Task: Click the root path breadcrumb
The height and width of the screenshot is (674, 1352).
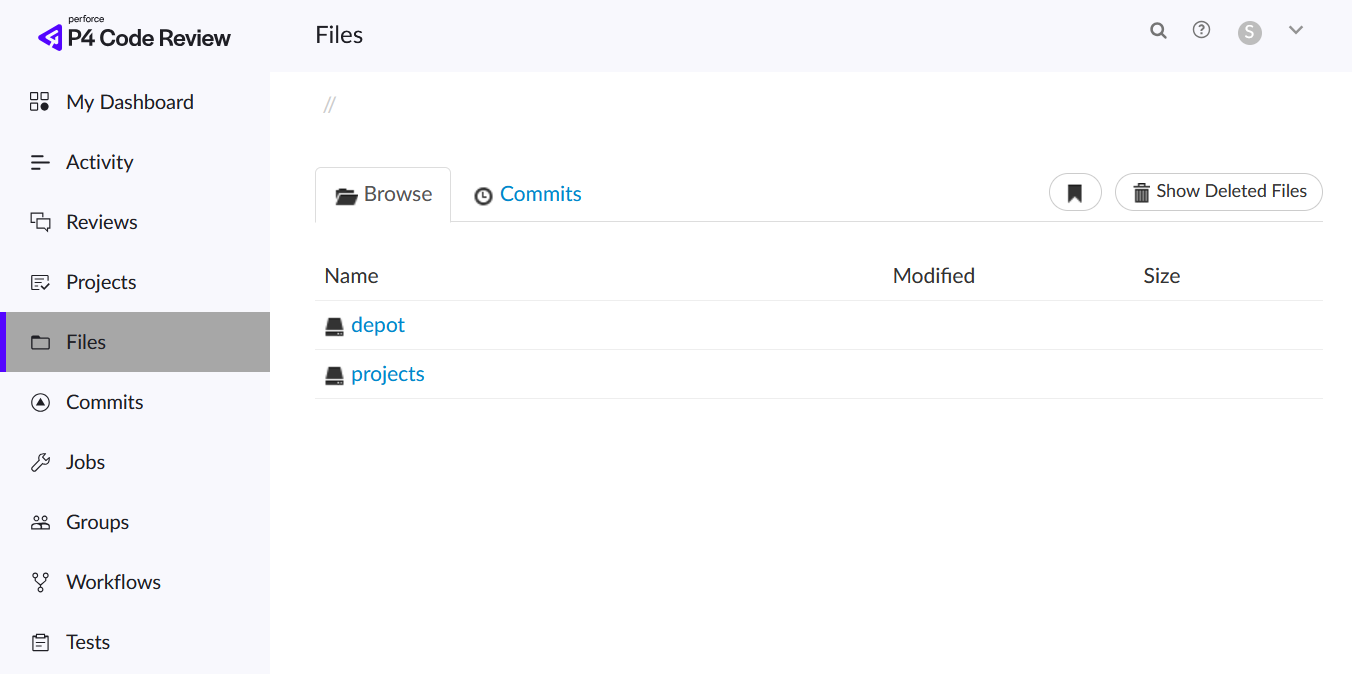Action: point(329,105)
